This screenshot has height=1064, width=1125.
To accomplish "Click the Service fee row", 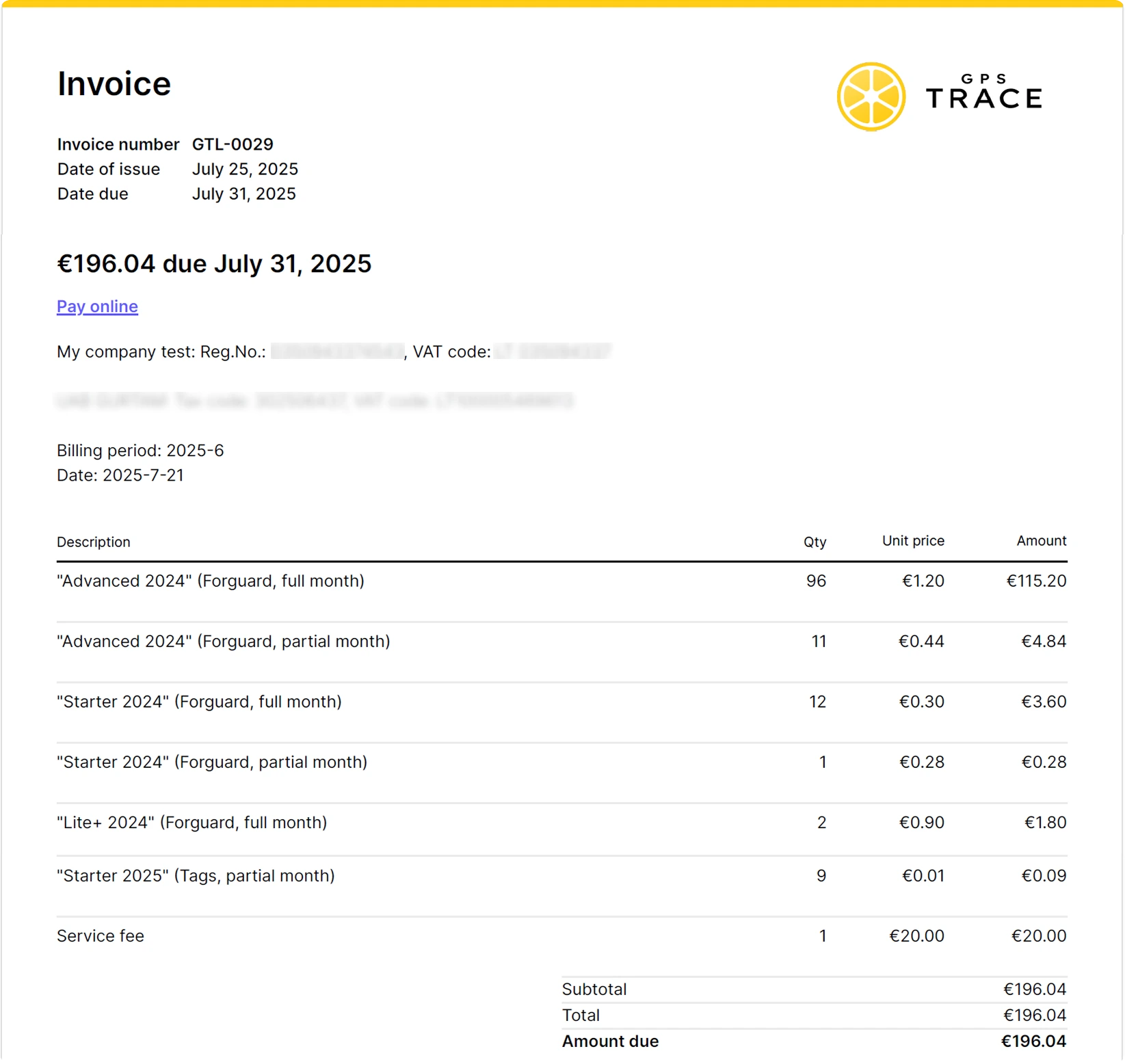I will coord(100,935).
